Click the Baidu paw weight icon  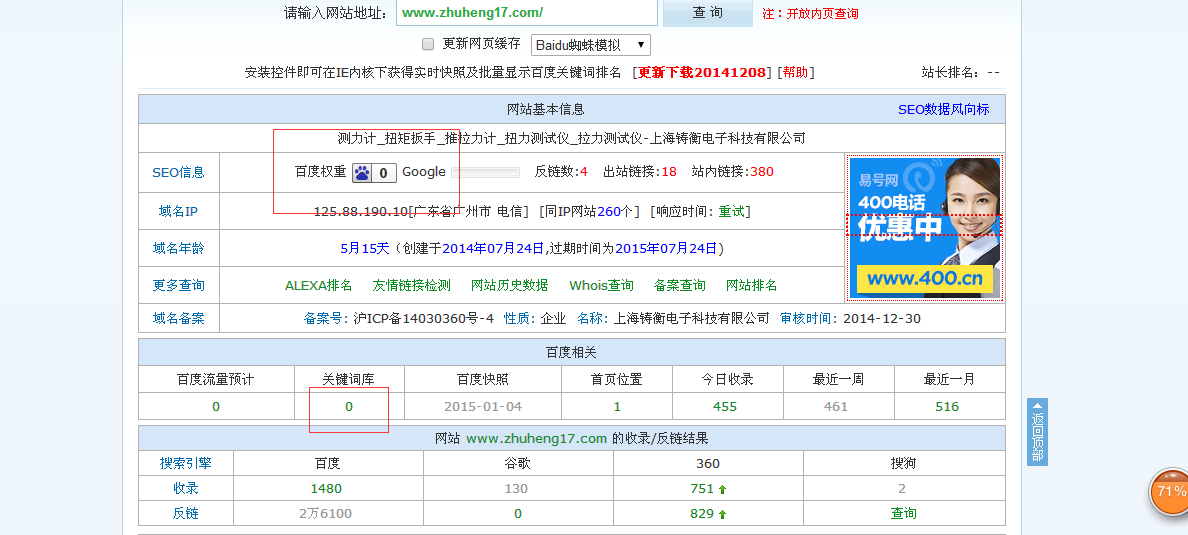click(x=362, y=172)
